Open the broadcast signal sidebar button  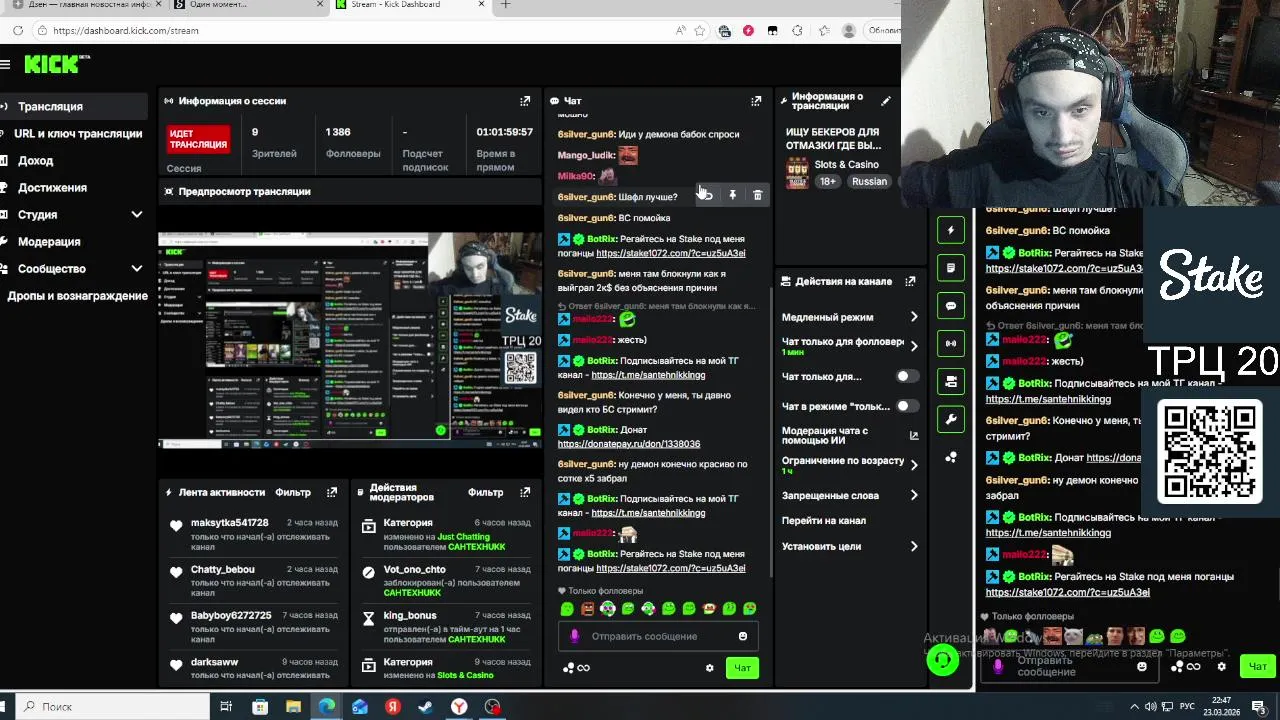coord(951,343)
